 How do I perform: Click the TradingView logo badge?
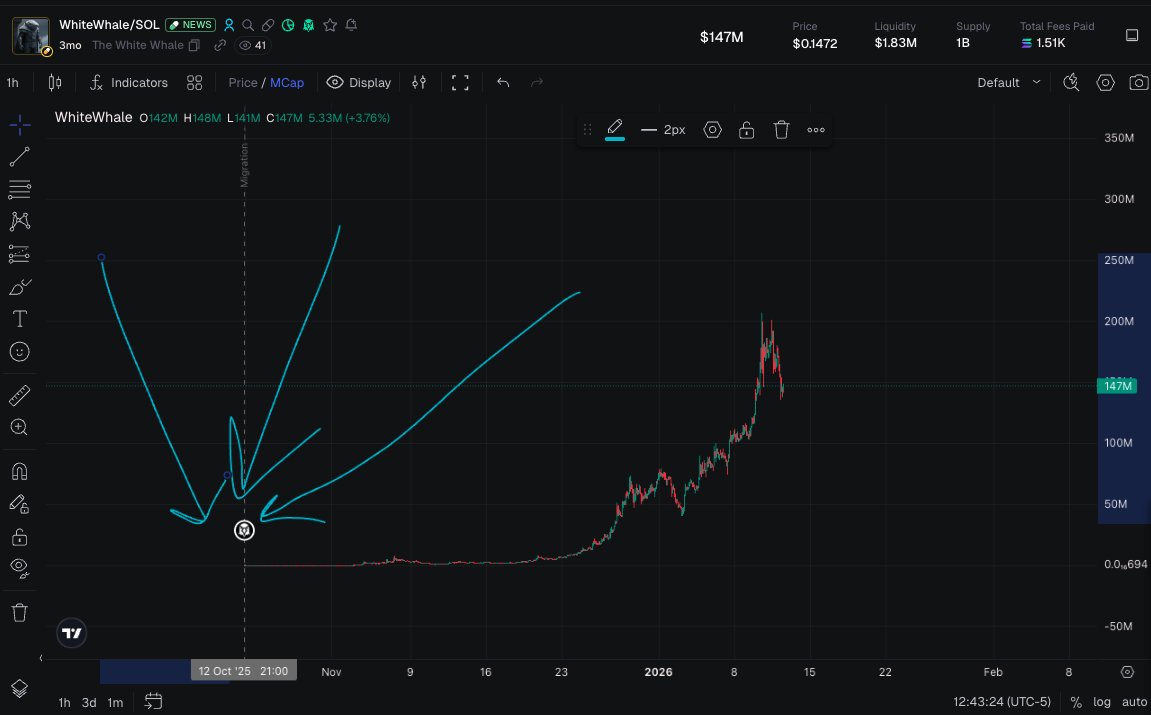tap(72, 633)
